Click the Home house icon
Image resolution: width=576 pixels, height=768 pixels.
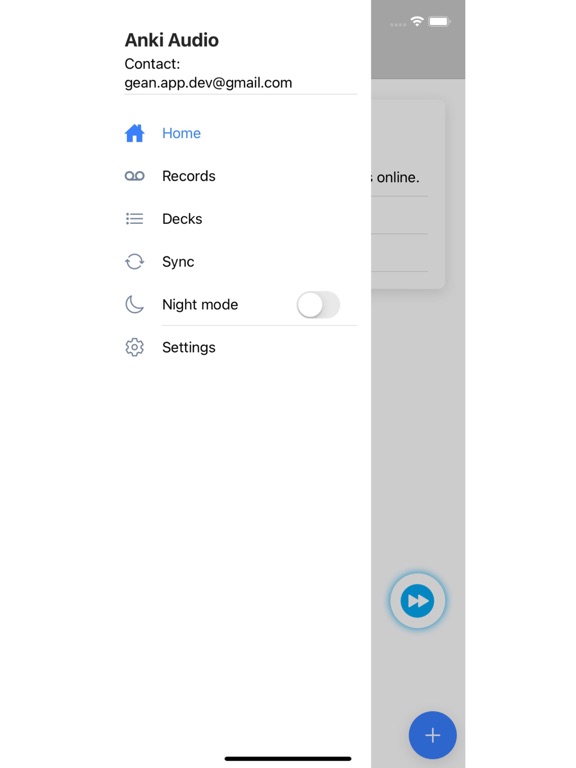pyautogui.click(x=134, y=133)
